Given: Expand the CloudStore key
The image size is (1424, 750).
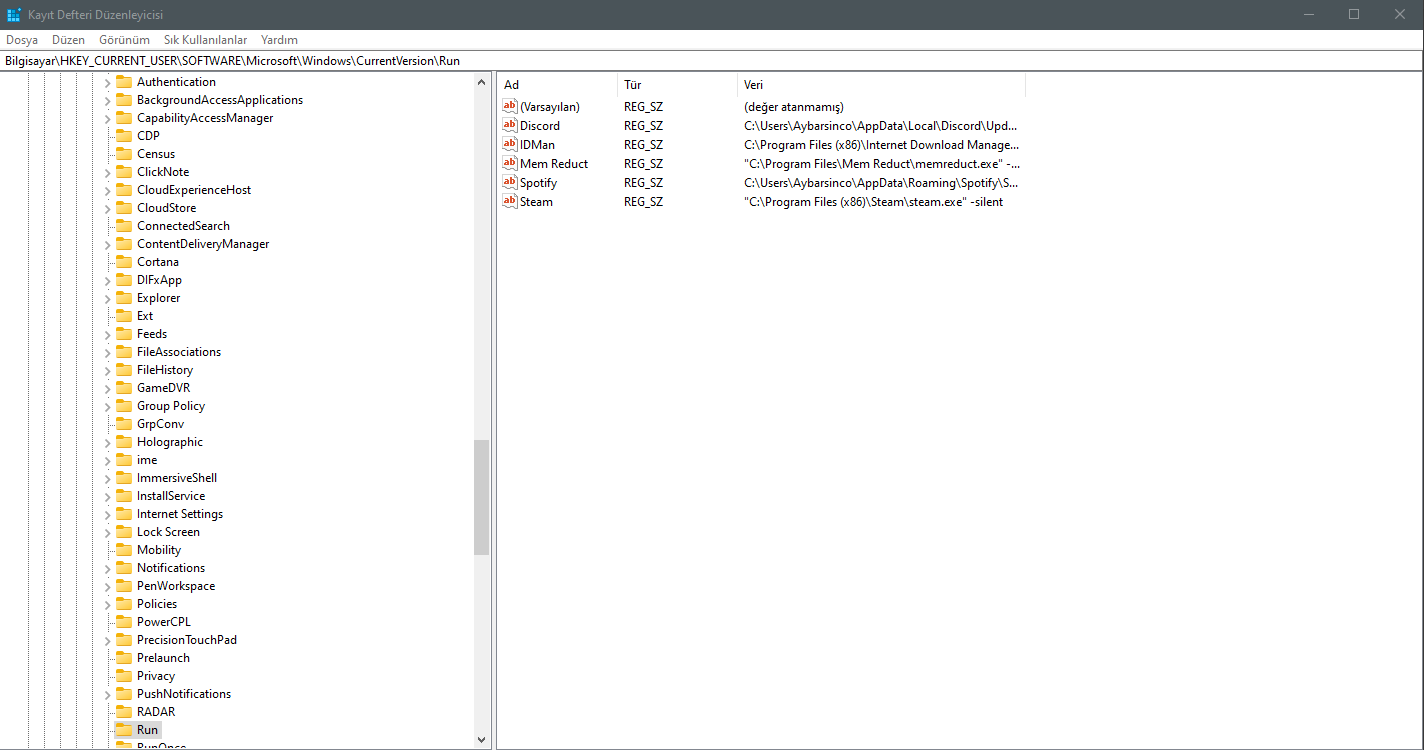Looking at the screenshot, I should click(x=108, y=208).
